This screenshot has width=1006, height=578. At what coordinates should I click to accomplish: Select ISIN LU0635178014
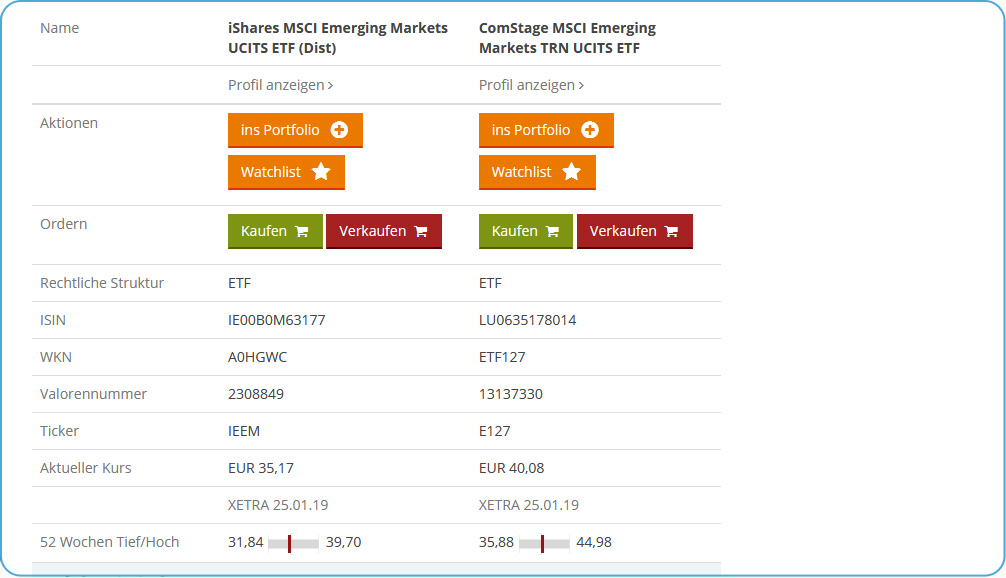[527, 320]
